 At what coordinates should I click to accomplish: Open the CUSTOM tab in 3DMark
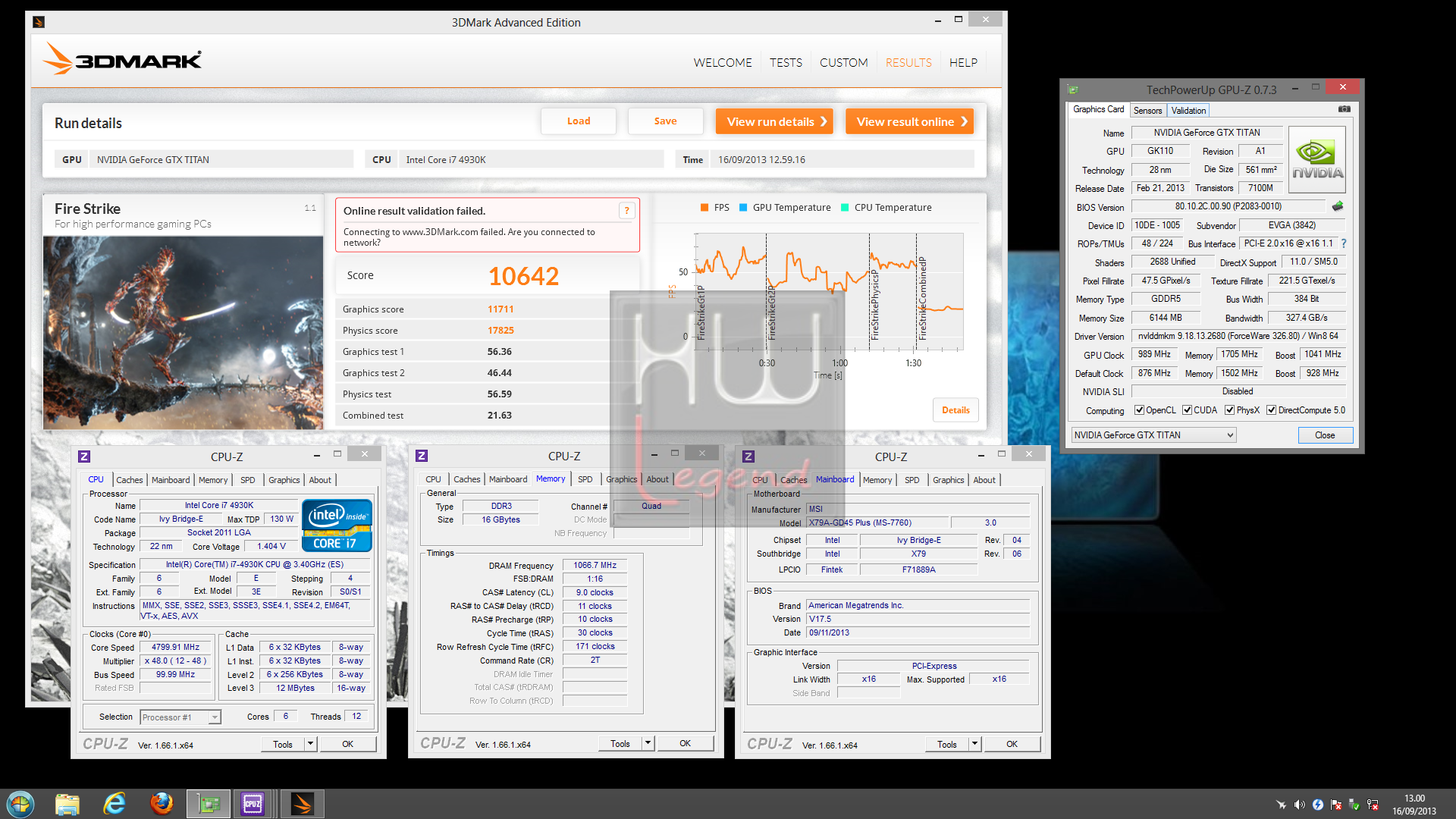[x=843, y=63]
